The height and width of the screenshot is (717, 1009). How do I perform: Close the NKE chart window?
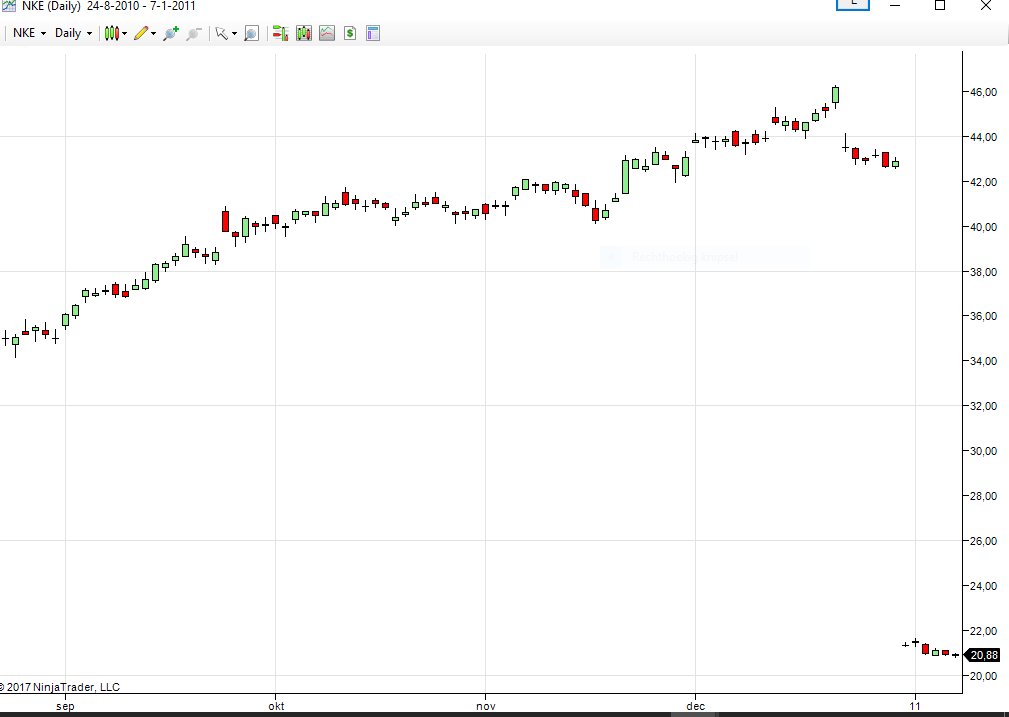(986, 5)
